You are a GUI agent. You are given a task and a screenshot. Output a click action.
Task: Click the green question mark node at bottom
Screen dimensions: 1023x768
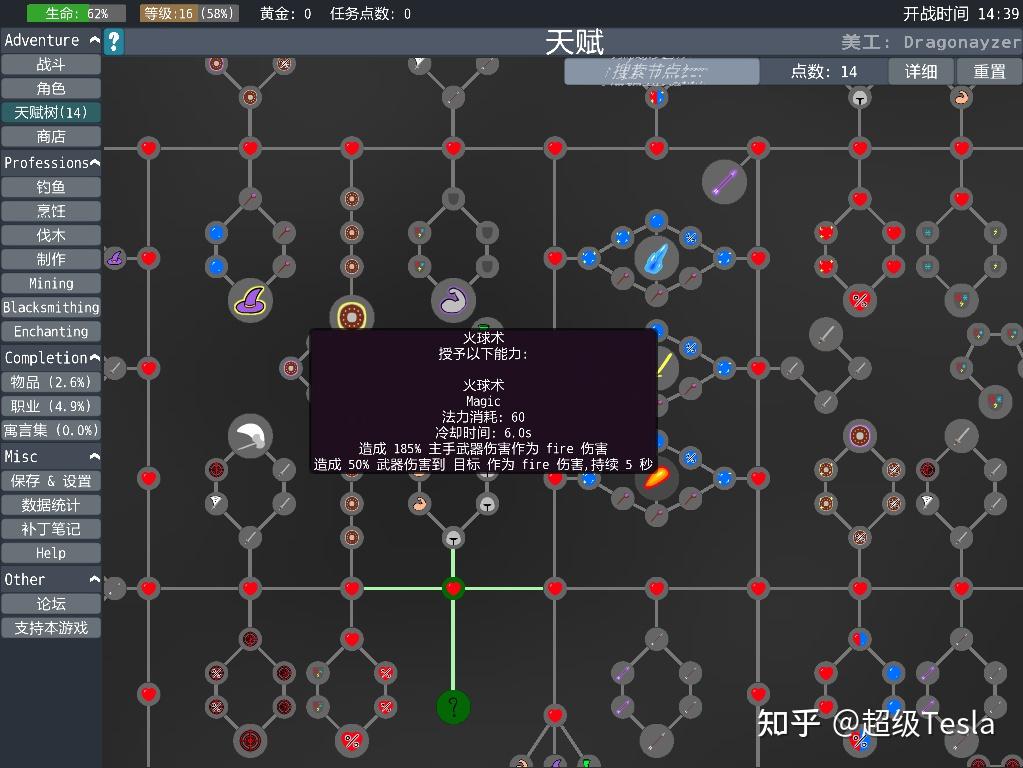pos(453,707)
